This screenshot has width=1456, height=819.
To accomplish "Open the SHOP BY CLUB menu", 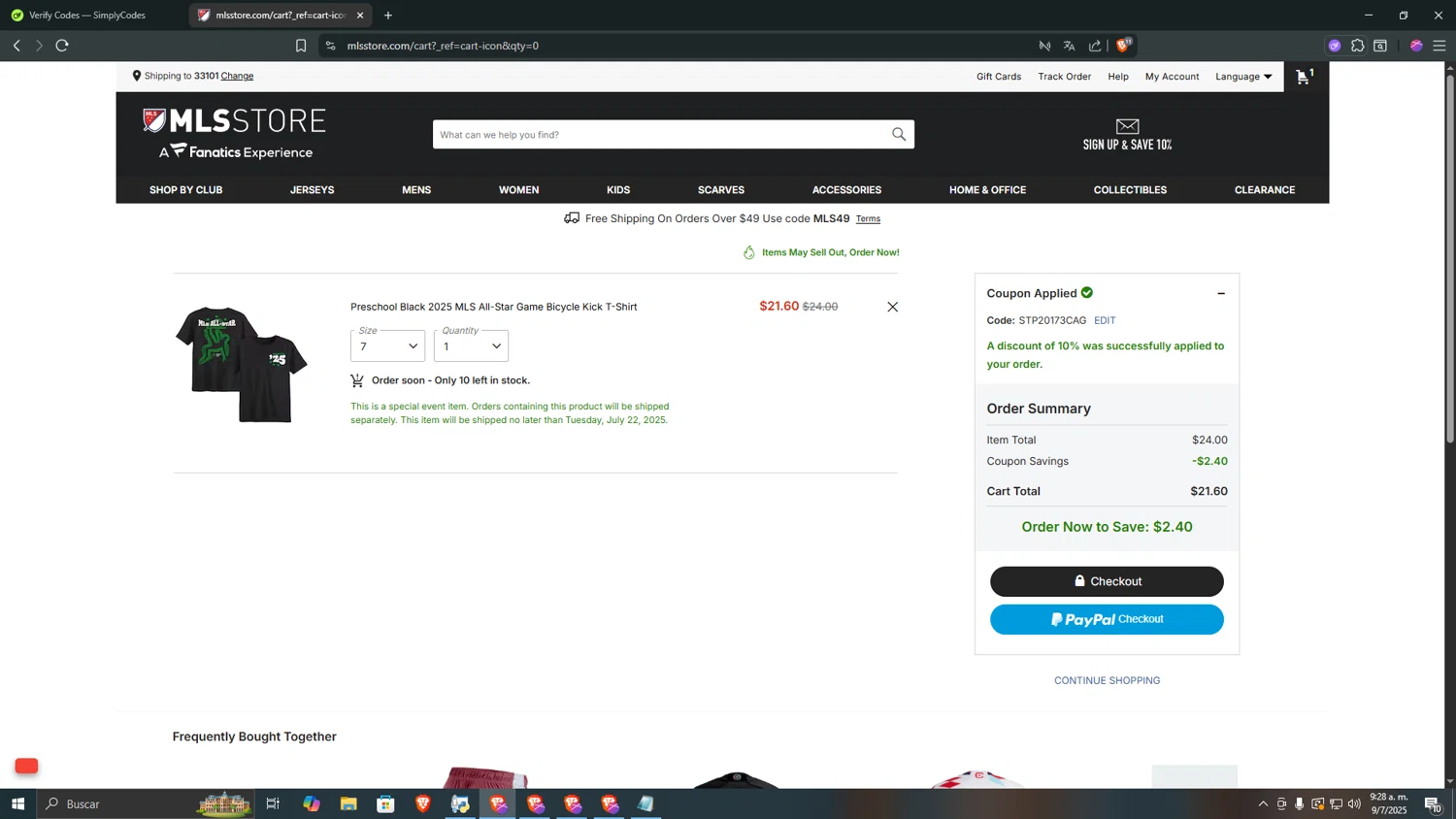I will click(185, 190).
